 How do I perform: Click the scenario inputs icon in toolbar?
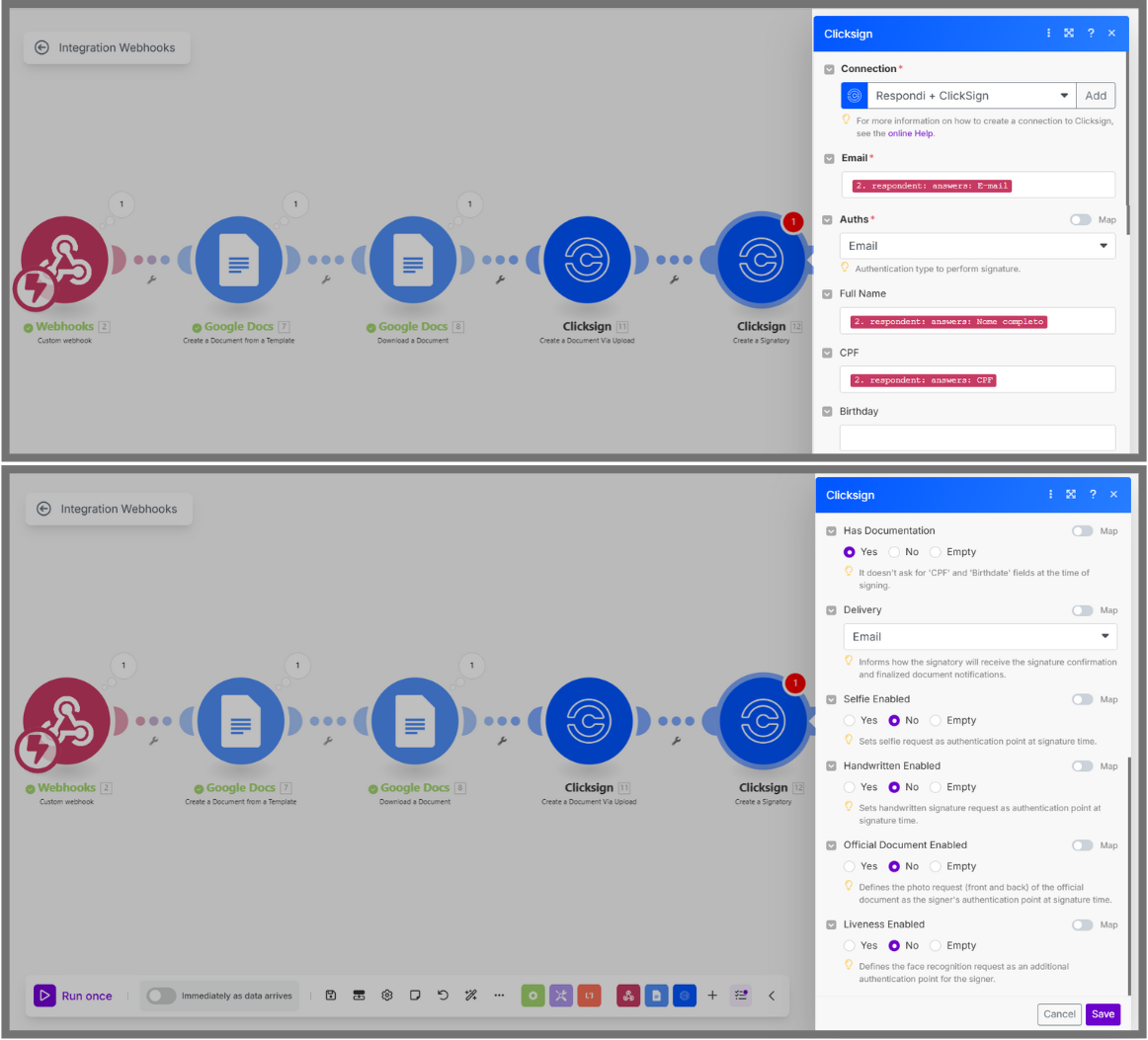(x=359, y=996)
